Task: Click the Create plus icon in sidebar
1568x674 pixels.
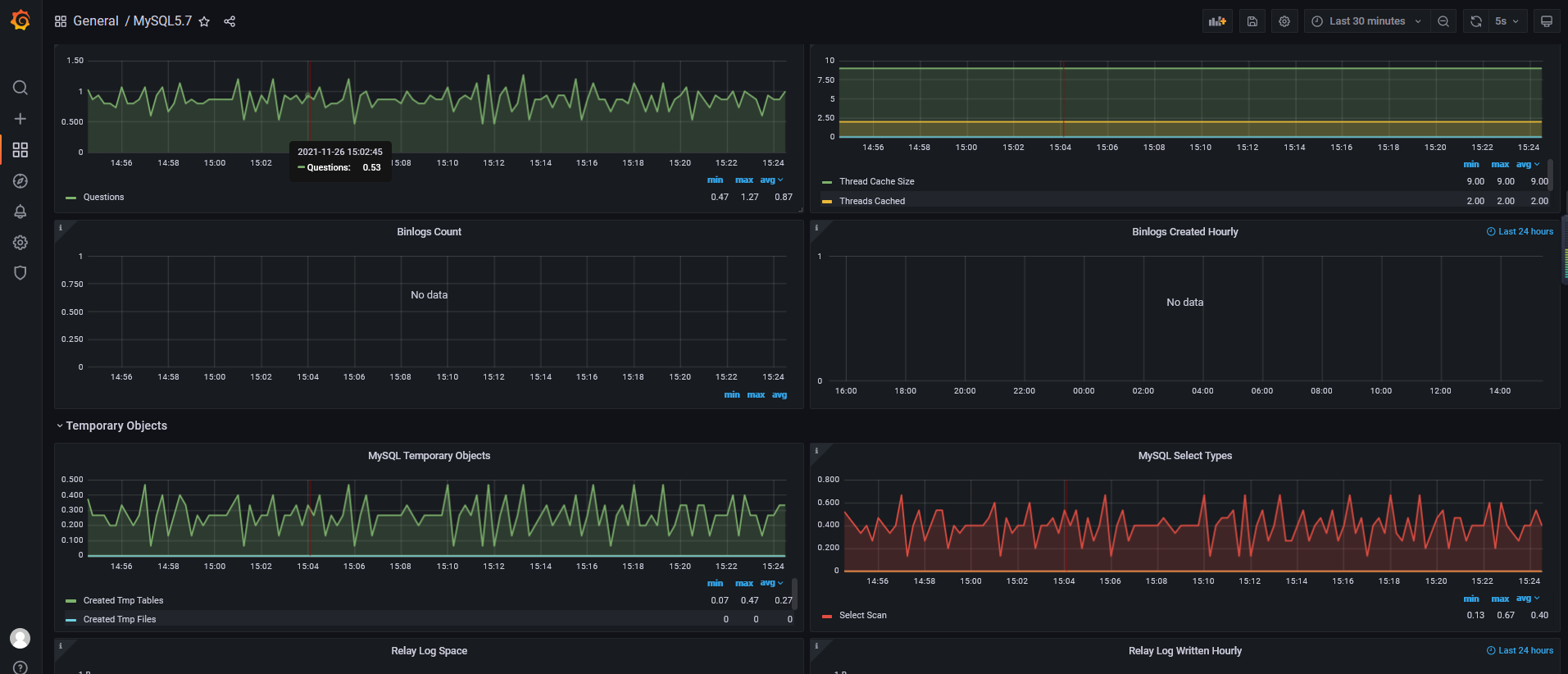Action: click(20, 119)
